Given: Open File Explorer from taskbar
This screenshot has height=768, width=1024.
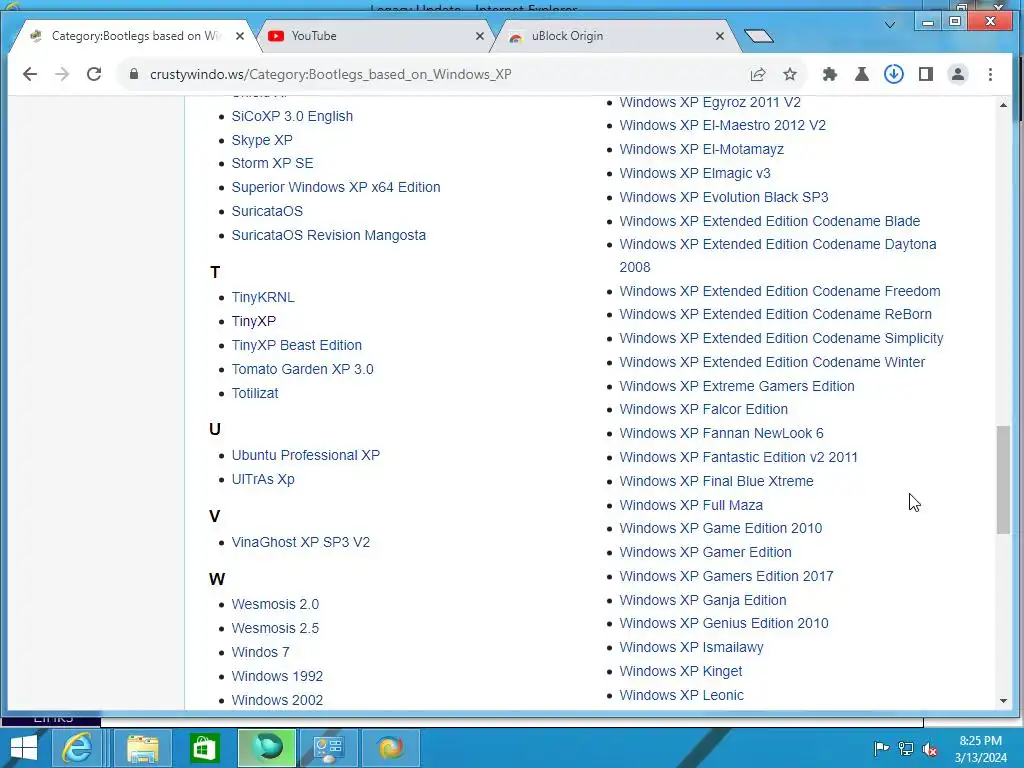Looking at the screenshot, I should point(142,748).
